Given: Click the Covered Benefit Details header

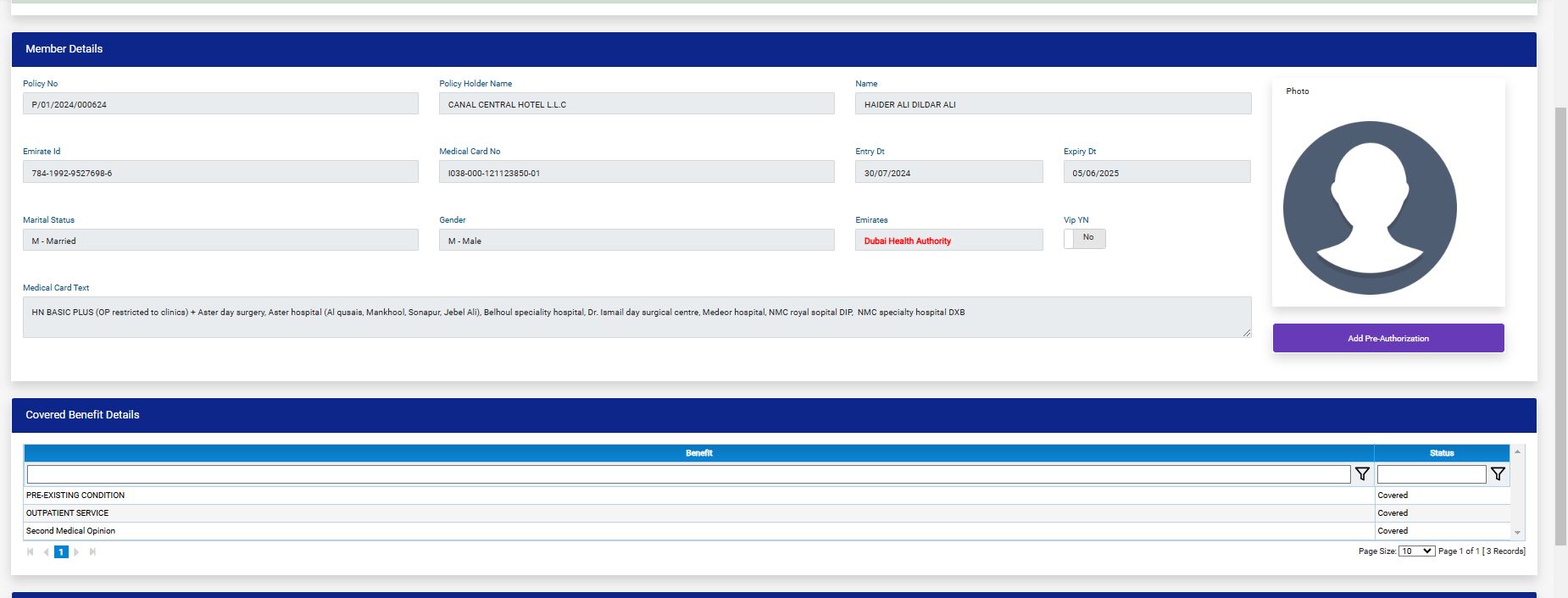Looking at the screenshot, I should 774,415.
